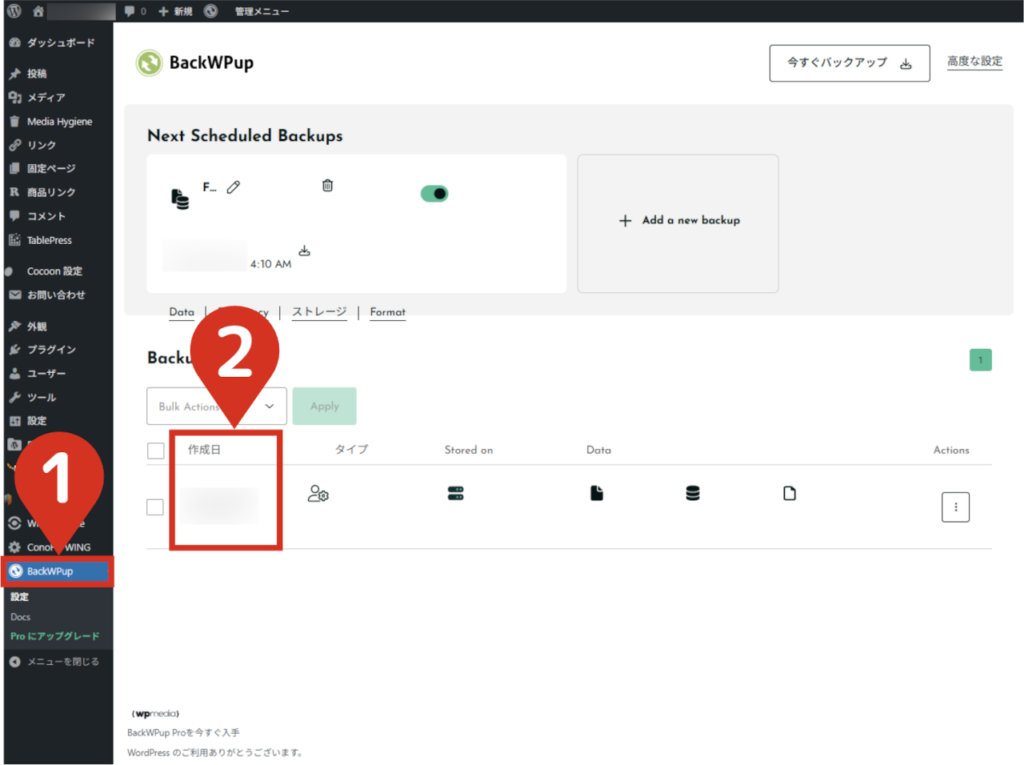Click the server icon under Stored on
The width and height of the screenshot is (1024, 765).
click(455, 493)
